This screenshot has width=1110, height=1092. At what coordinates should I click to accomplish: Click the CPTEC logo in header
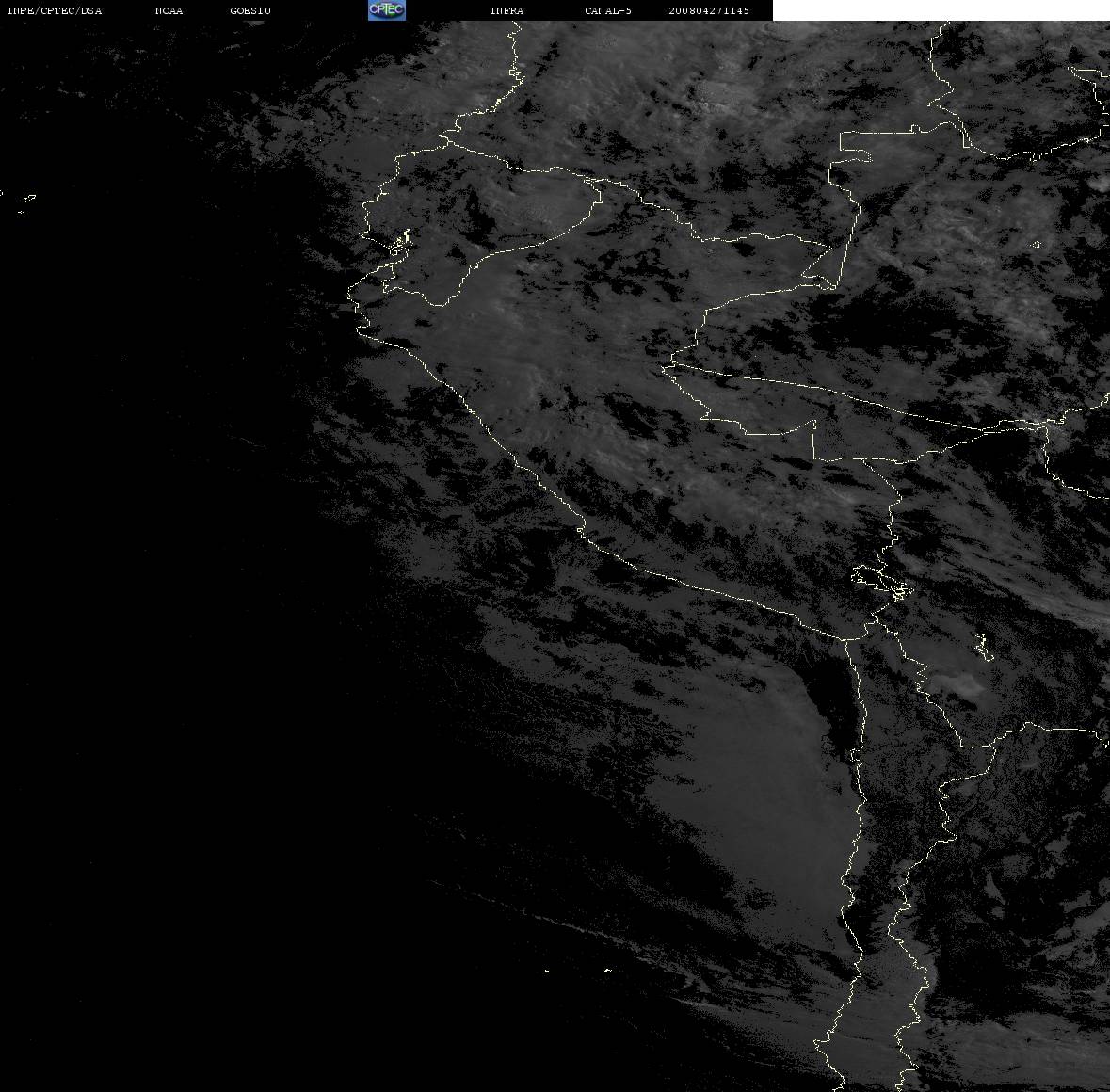pyautogui.click(x=387, y=10)
